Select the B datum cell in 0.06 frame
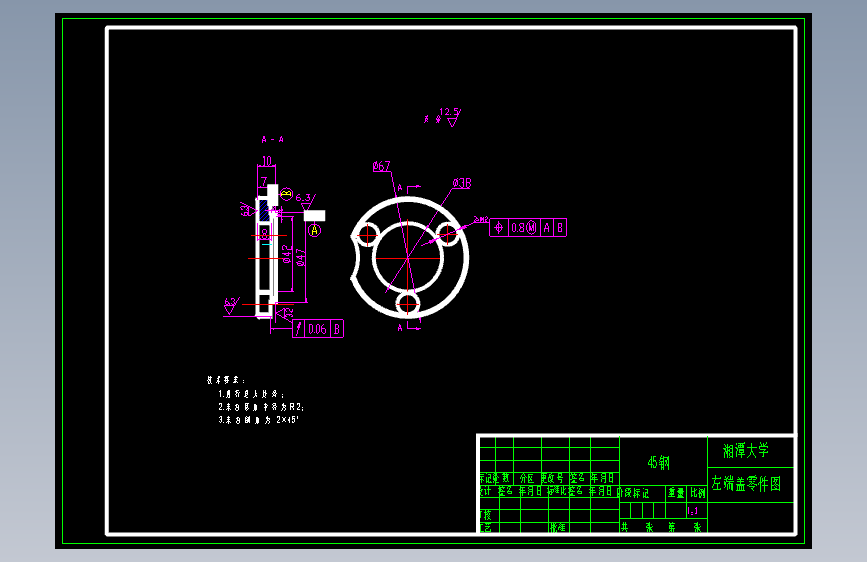This screenshot has width=867, height=562. tap(337, 329)
